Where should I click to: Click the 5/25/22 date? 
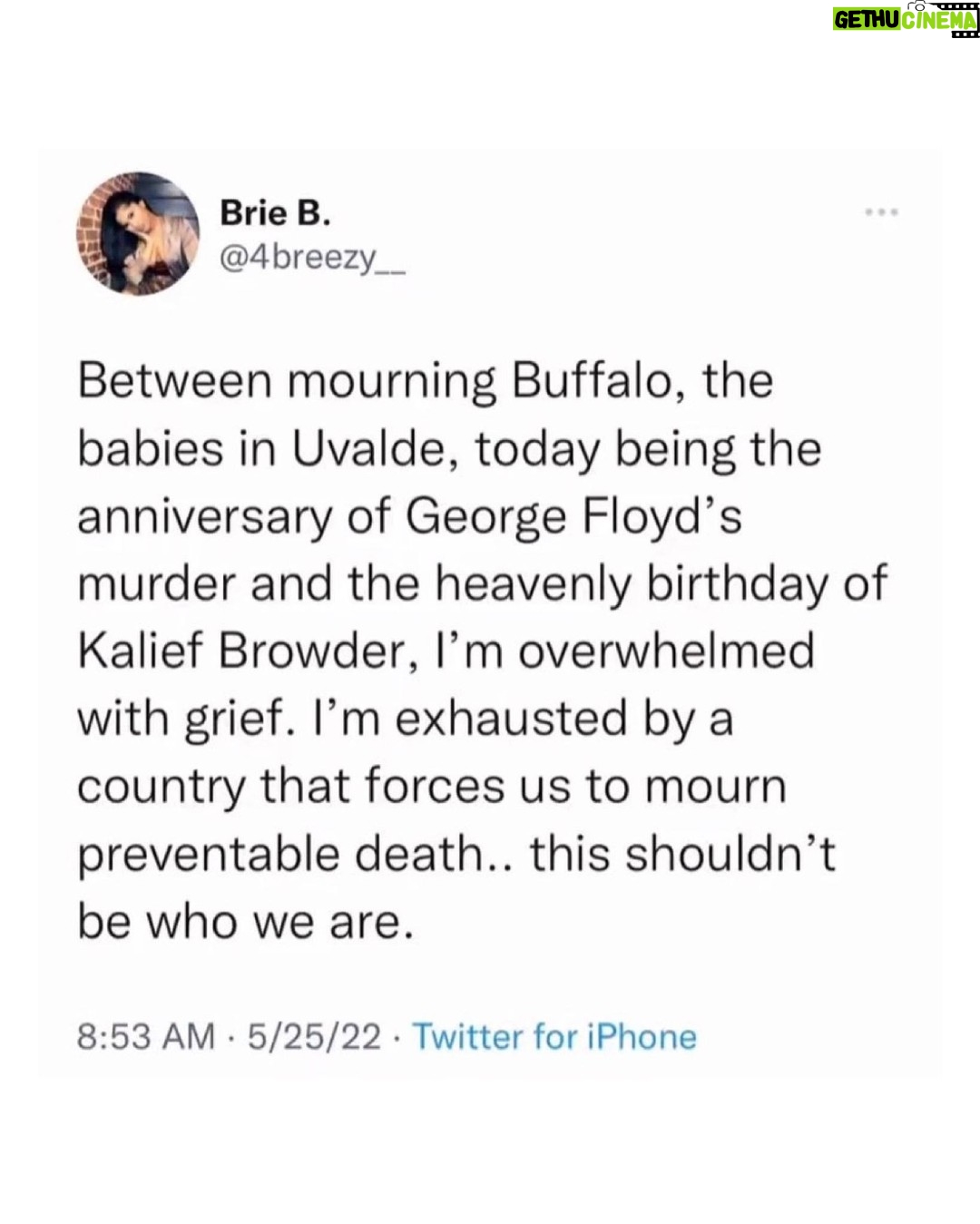click(x=308, y=1037)
